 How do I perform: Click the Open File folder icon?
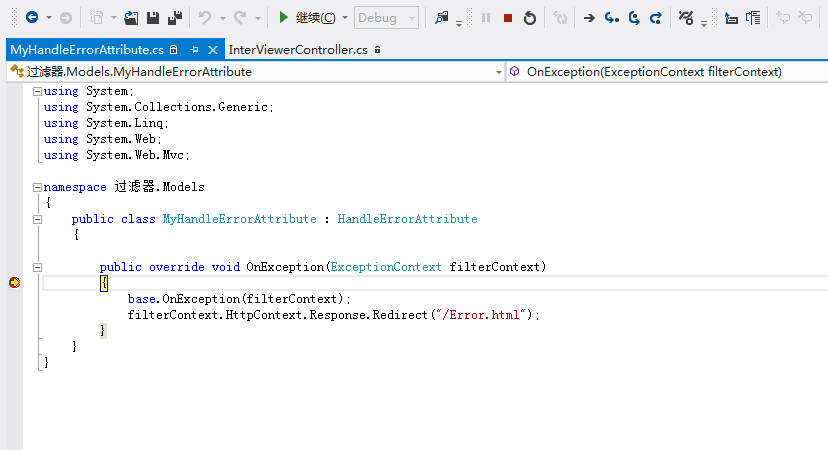tap(131, 18)
